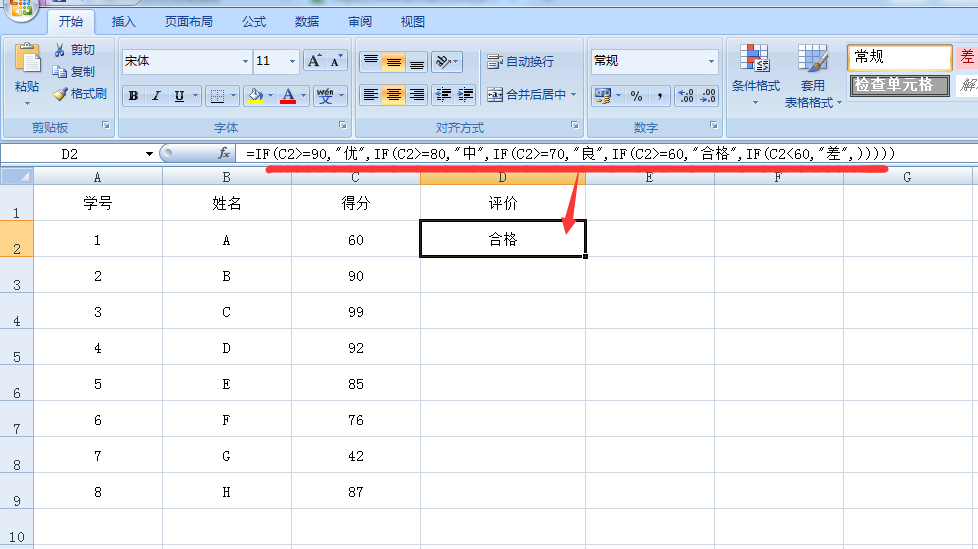
Task: Click the 合并后居中 merge and center button
Action: click(x=527, y=95)
